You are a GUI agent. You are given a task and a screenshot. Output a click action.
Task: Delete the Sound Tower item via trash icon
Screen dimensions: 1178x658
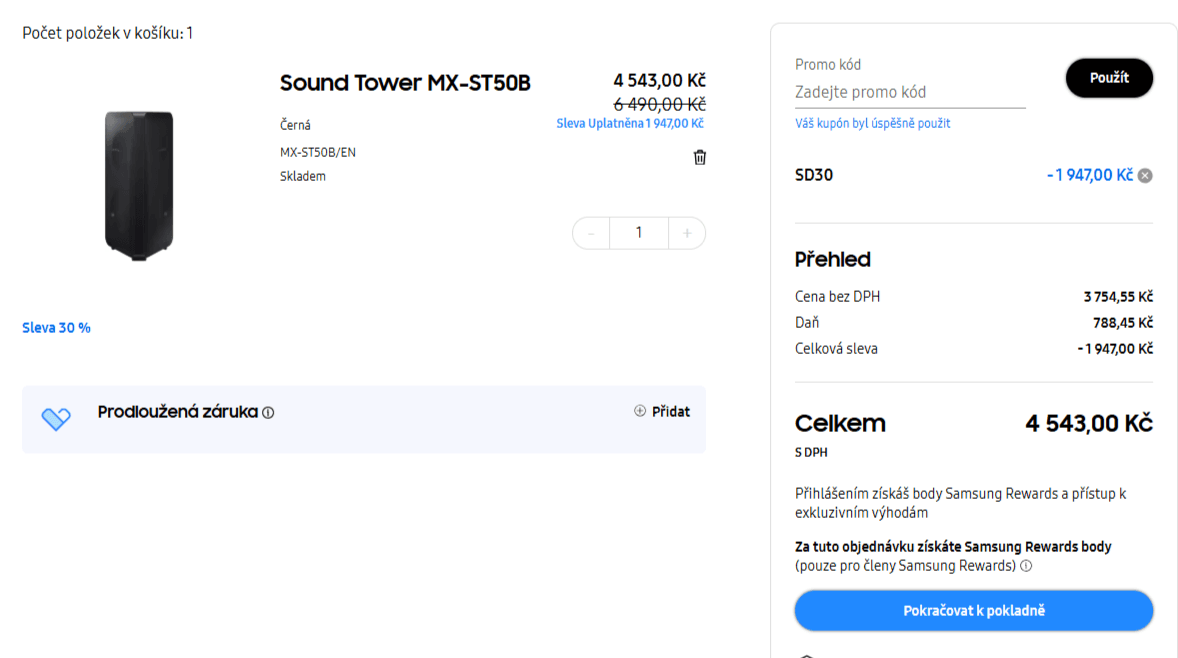(699, 157)
